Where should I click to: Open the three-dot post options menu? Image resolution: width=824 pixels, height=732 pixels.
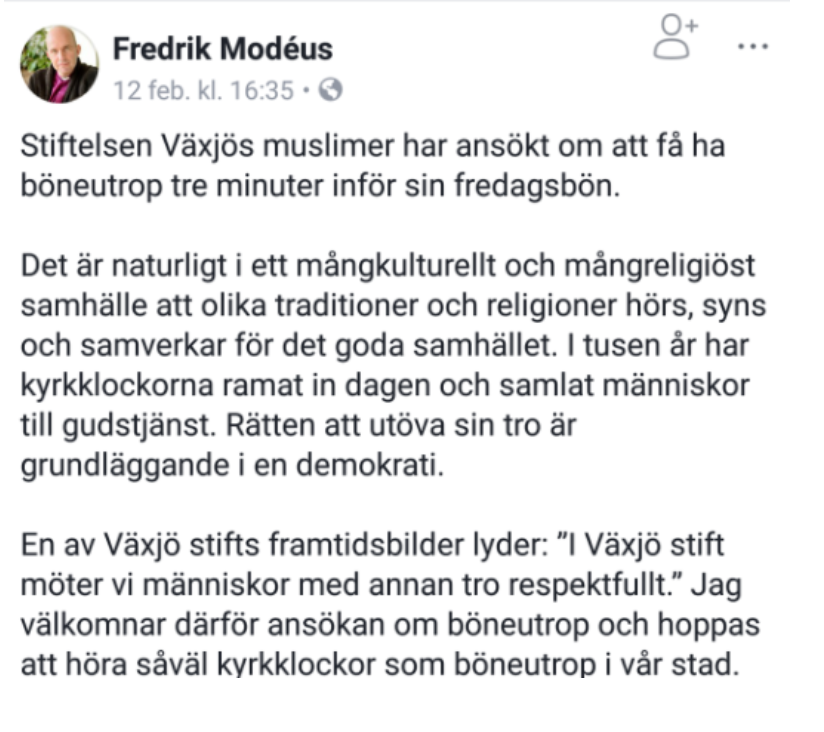[x=752, y=46]
